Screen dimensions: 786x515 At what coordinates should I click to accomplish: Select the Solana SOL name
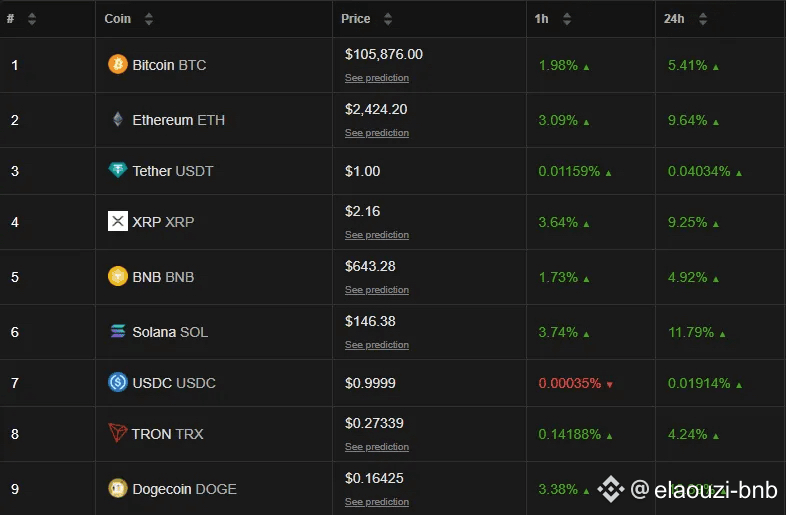[x=170, y=332]
